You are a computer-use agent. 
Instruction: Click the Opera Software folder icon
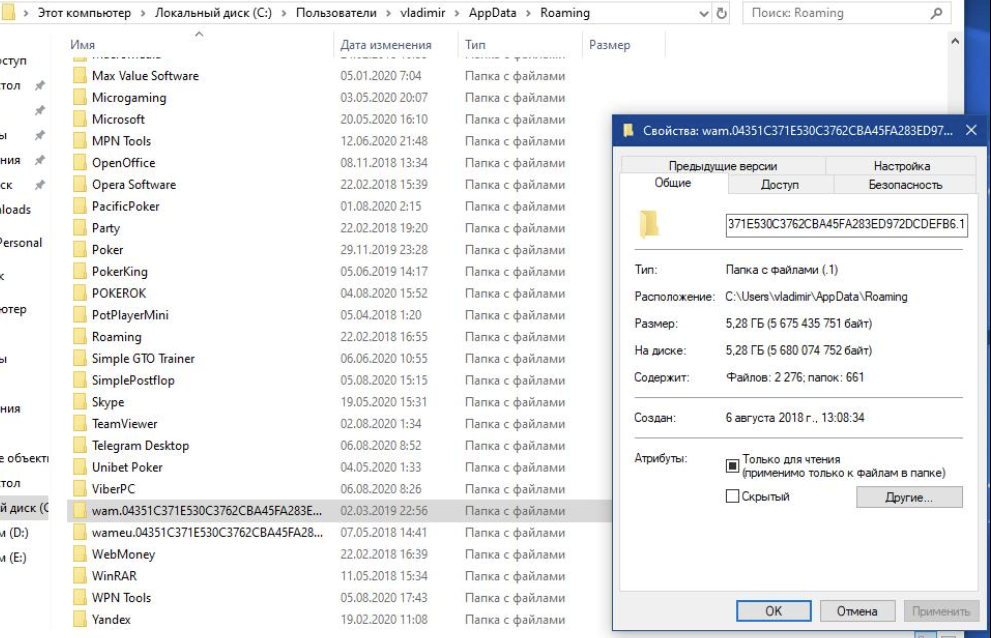click(x=80, y=185)
